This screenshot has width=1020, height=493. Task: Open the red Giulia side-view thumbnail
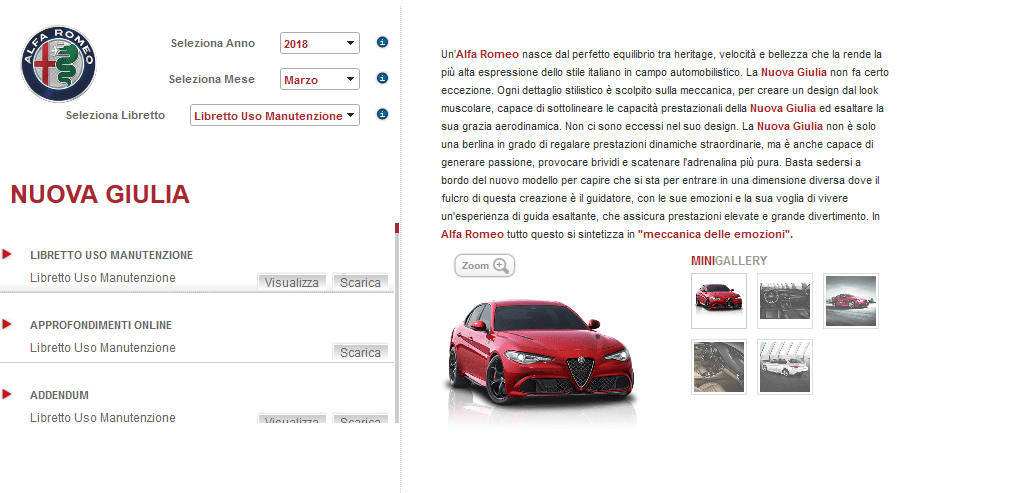(851, 300)
